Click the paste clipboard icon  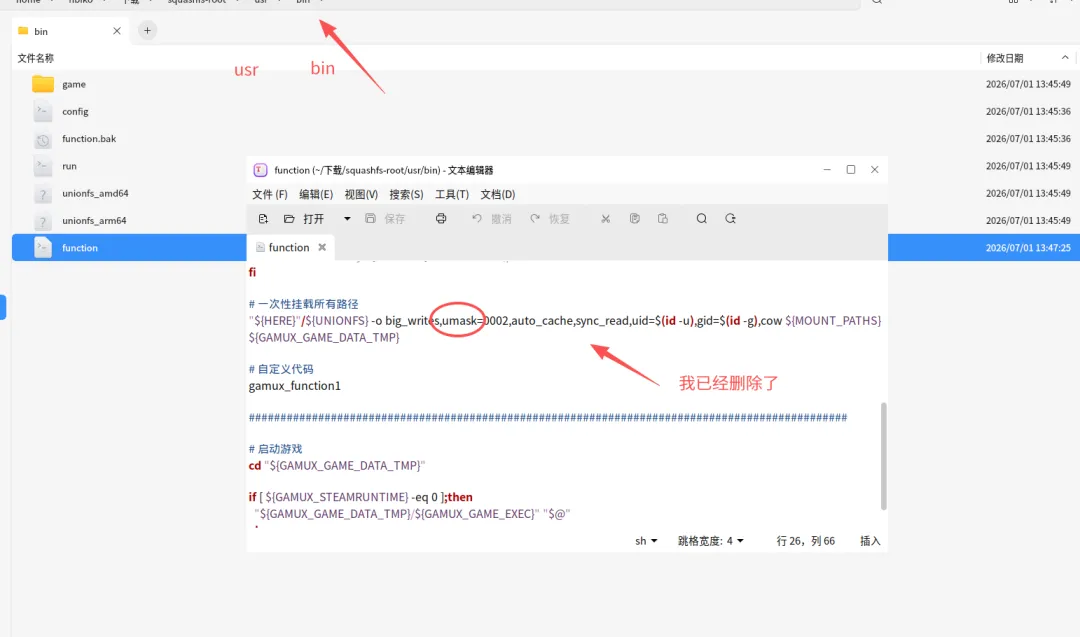coord(663,219)
